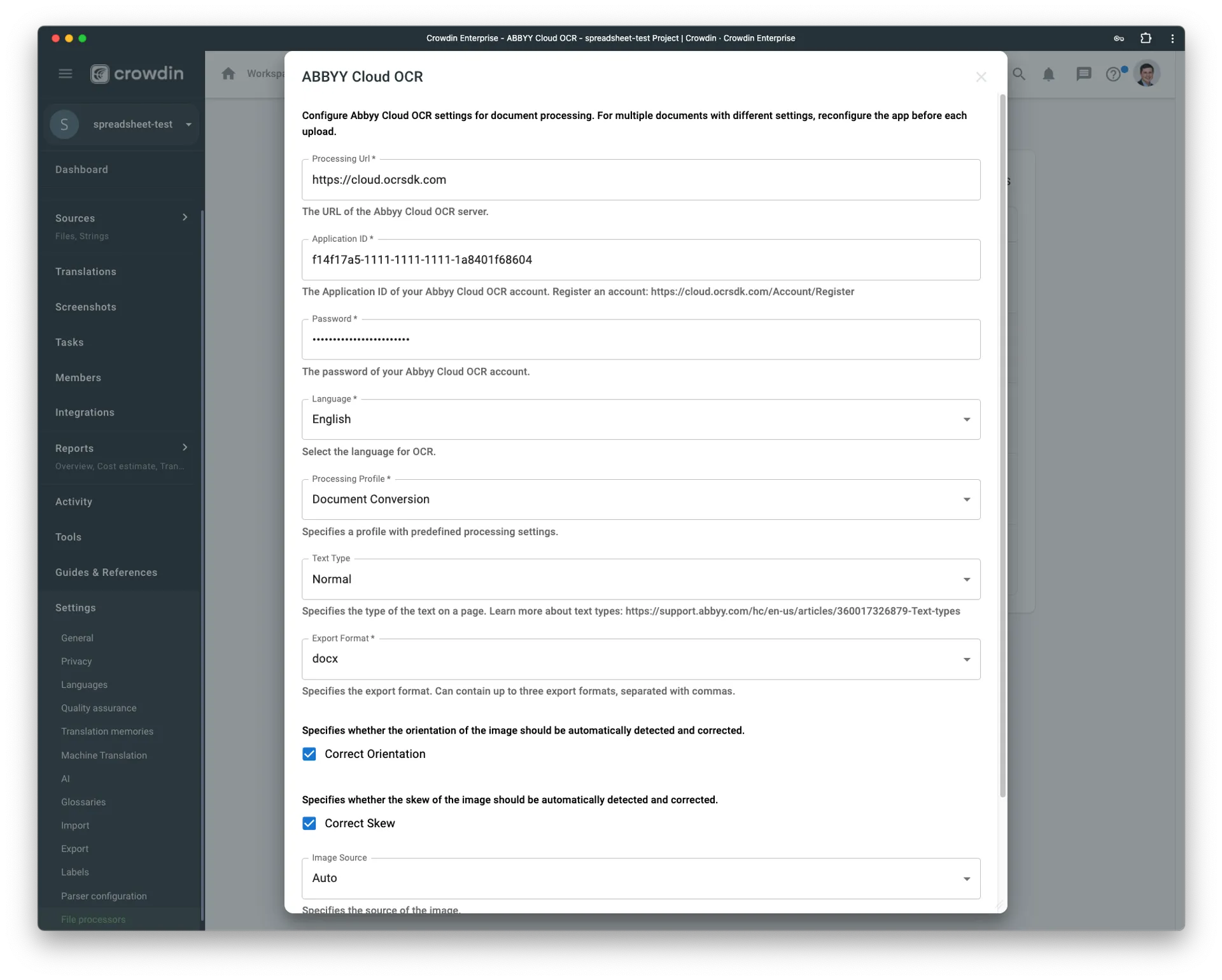Open the Export Format dropdown showing docx
This screenshot has height=980, width=1222.
point(641,659)
